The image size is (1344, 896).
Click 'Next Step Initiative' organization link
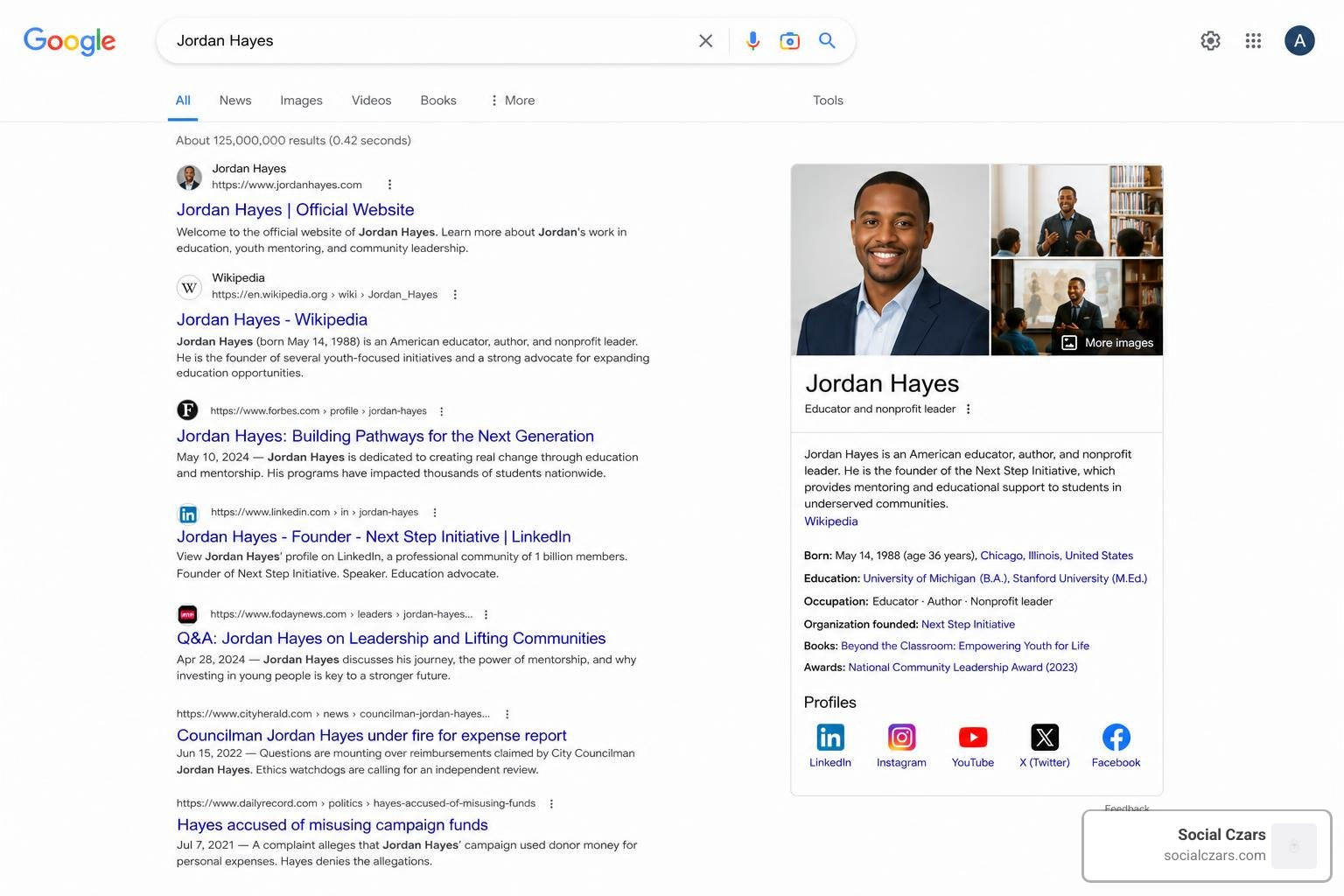pyautogui.click(x=968, y=624)
